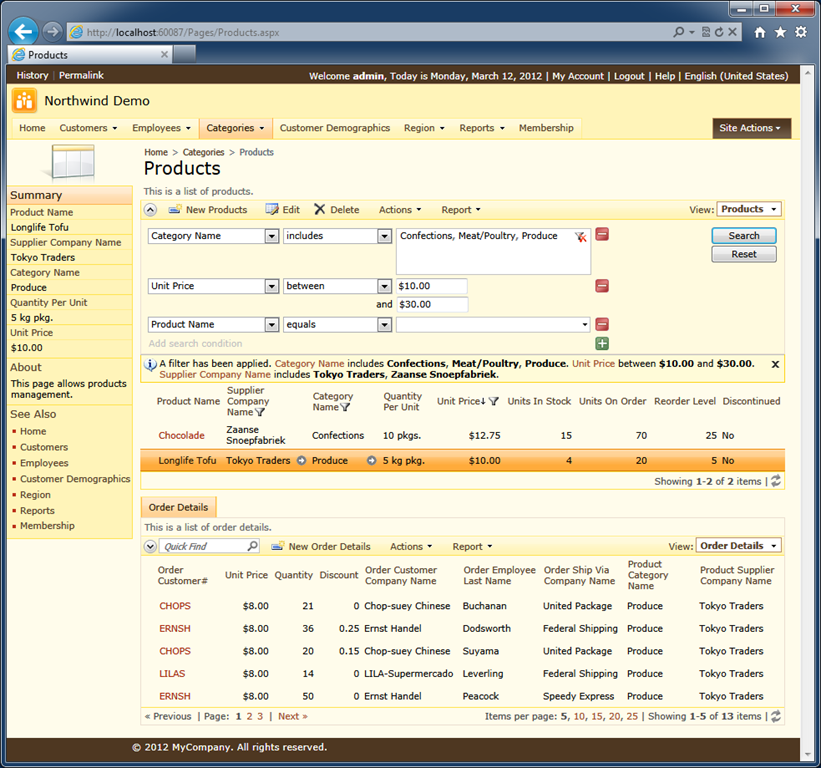
Task: Open browser tools gear icon
Action: (801, 32)
